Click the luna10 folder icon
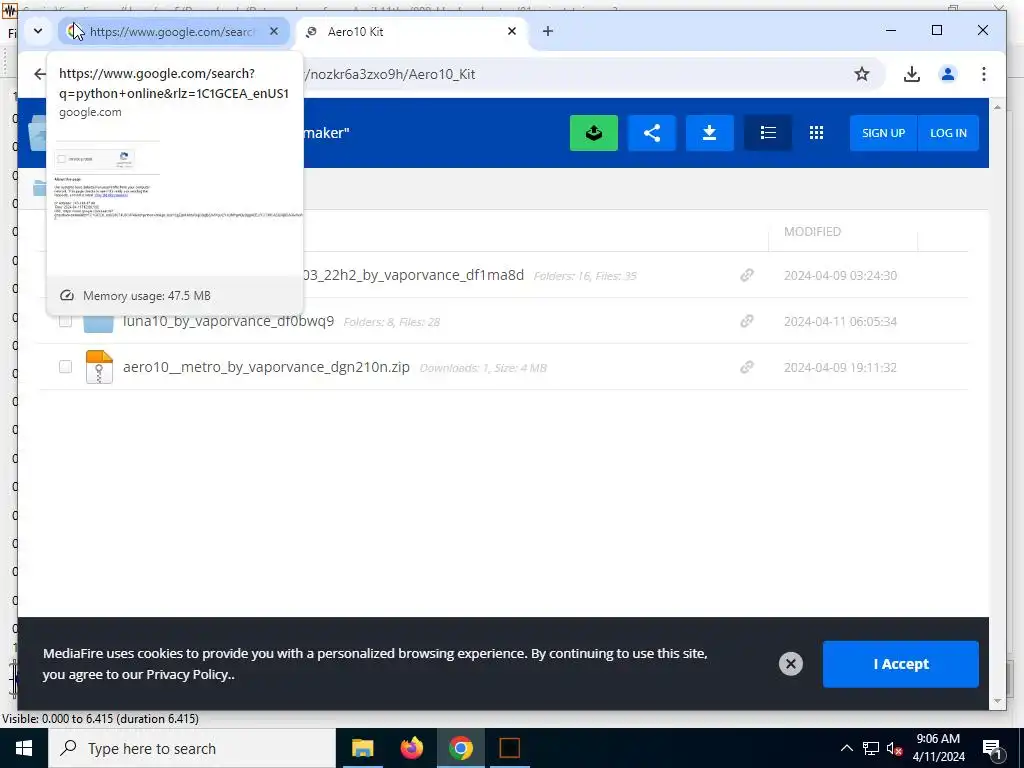 [x=99, y=322]
